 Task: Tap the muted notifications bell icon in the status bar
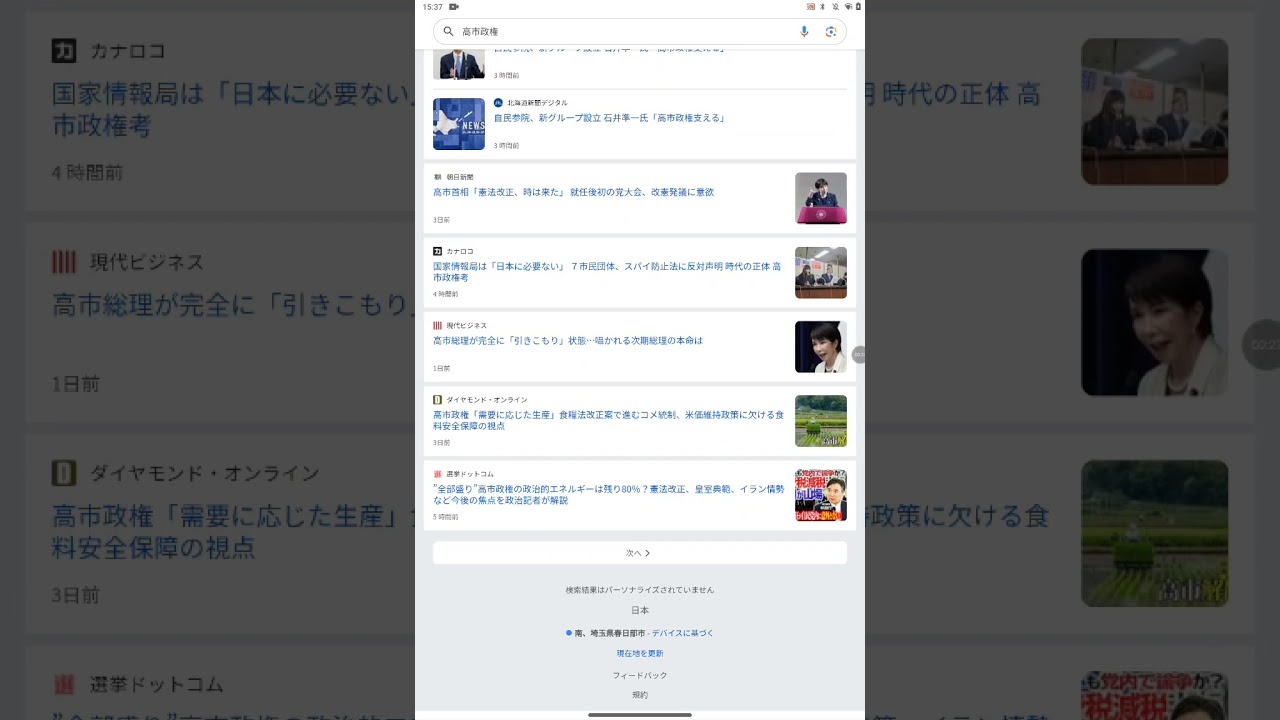(835, 7)
